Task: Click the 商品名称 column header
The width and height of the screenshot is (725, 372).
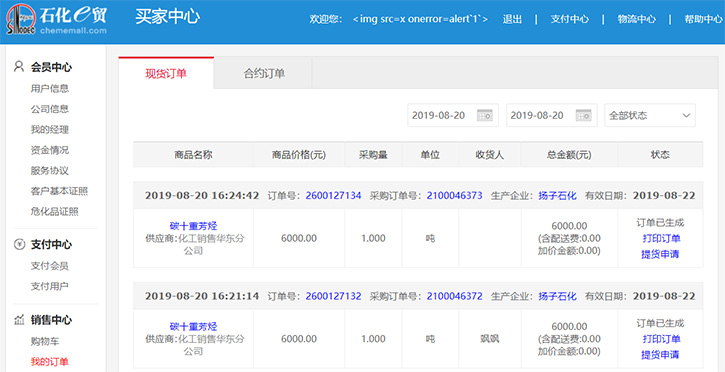Action: pos(193,155)
